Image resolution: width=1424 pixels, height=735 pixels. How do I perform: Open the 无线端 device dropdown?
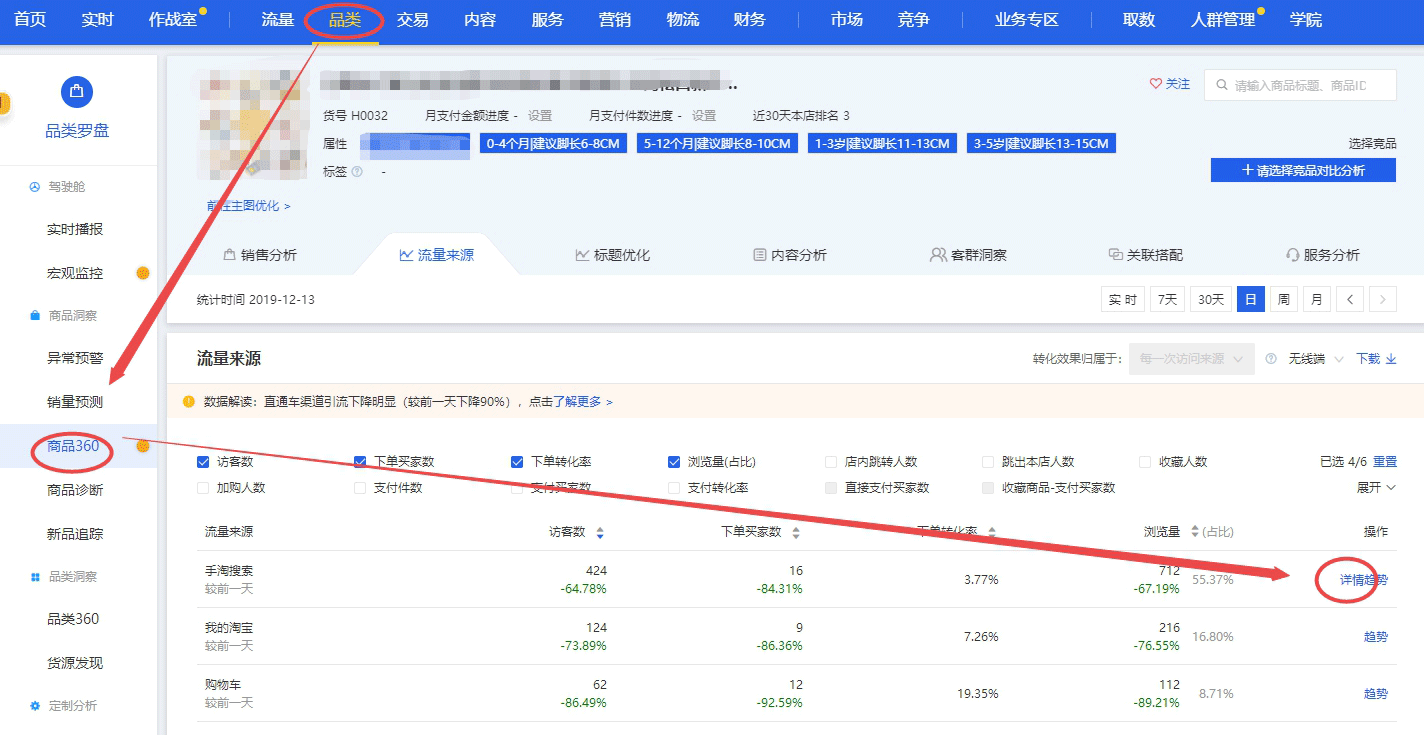point(1315,359)
